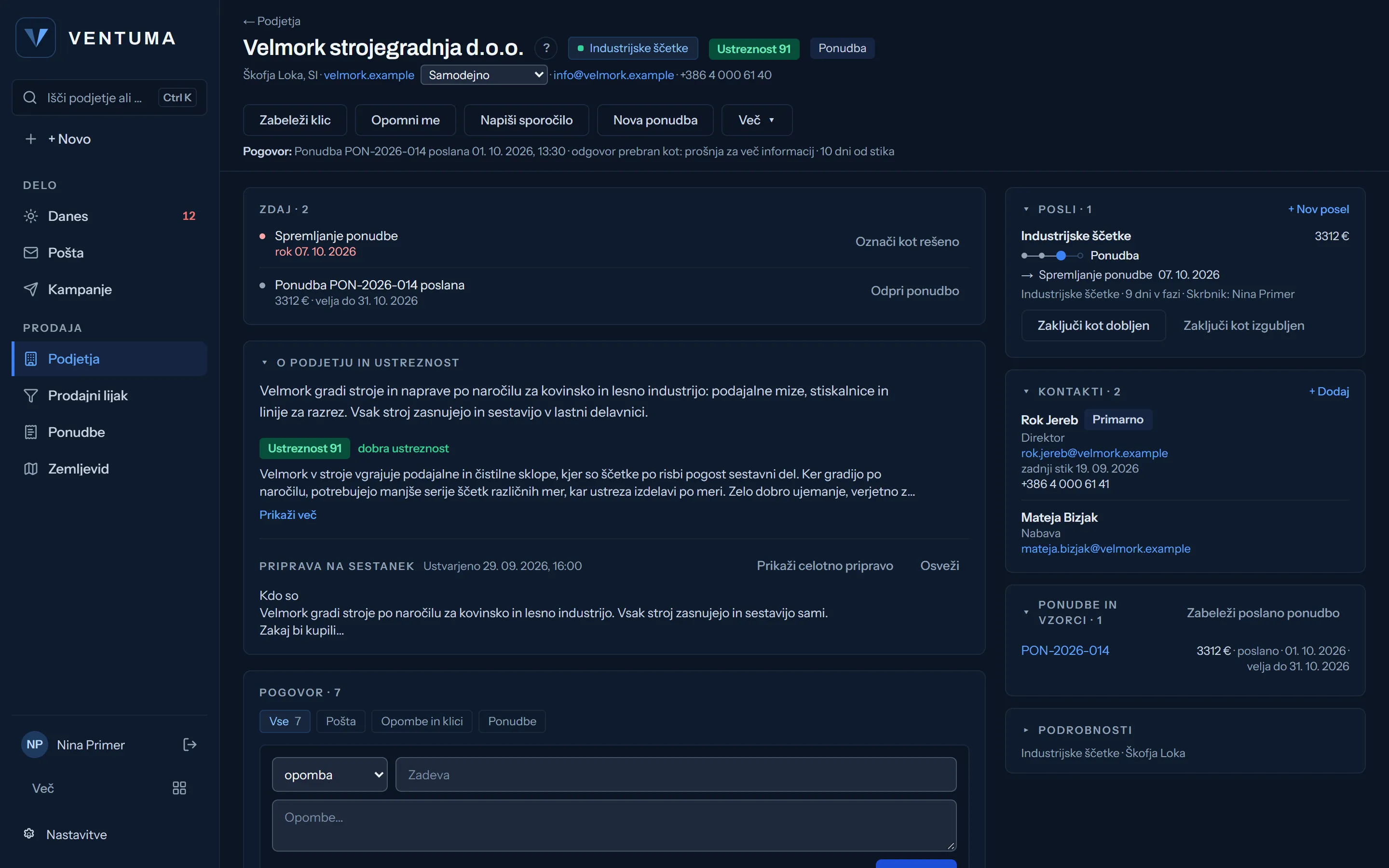This screenshot has height=868, width=1389.
Task: Click Odpri ponudbo
Action: 915,291
